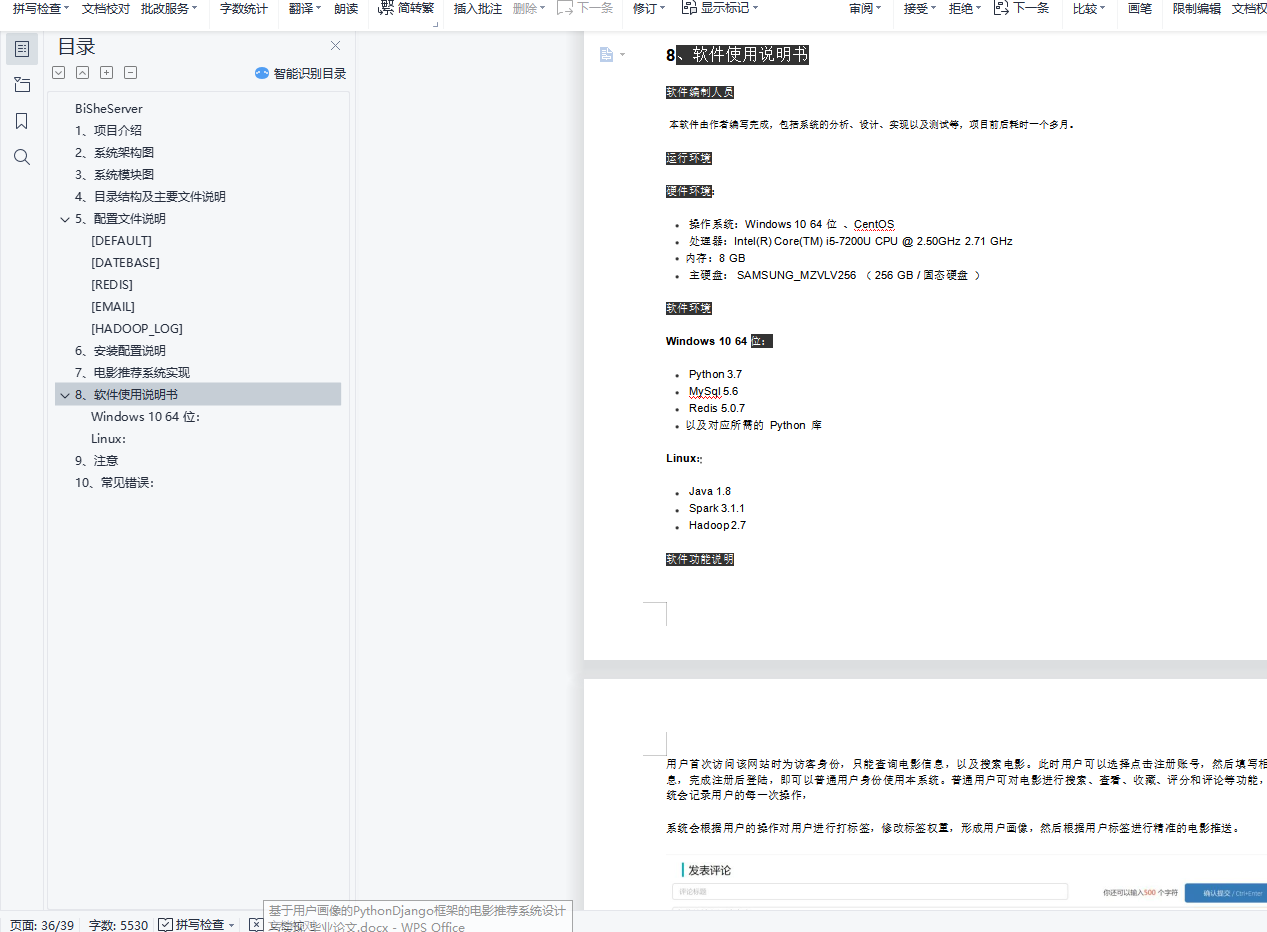
Task: Click the 文档校对 ribbon button
Action: click(106, 8)
